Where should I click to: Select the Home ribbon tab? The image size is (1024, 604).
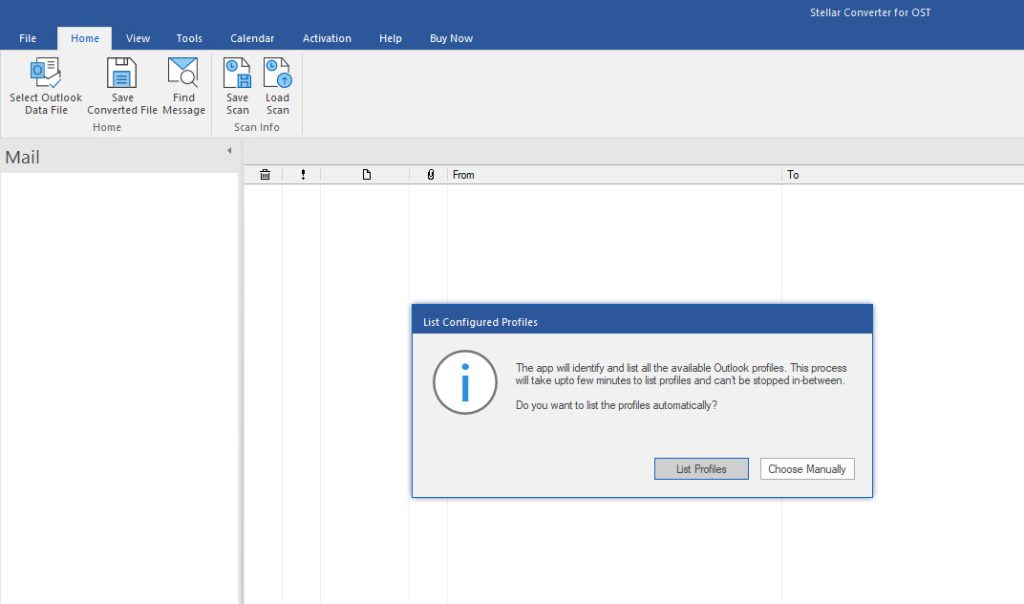point(85,38)
